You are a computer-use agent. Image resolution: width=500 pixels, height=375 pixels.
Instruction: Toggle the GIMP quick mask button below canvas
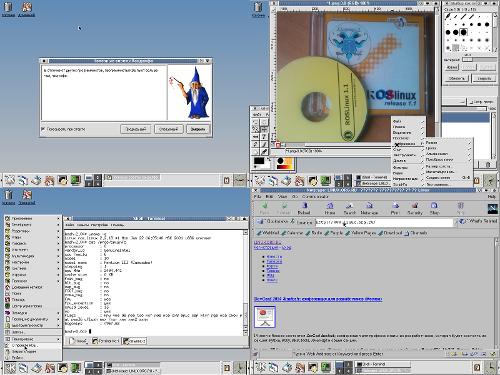pyautogui.click(x=278, y=145)
